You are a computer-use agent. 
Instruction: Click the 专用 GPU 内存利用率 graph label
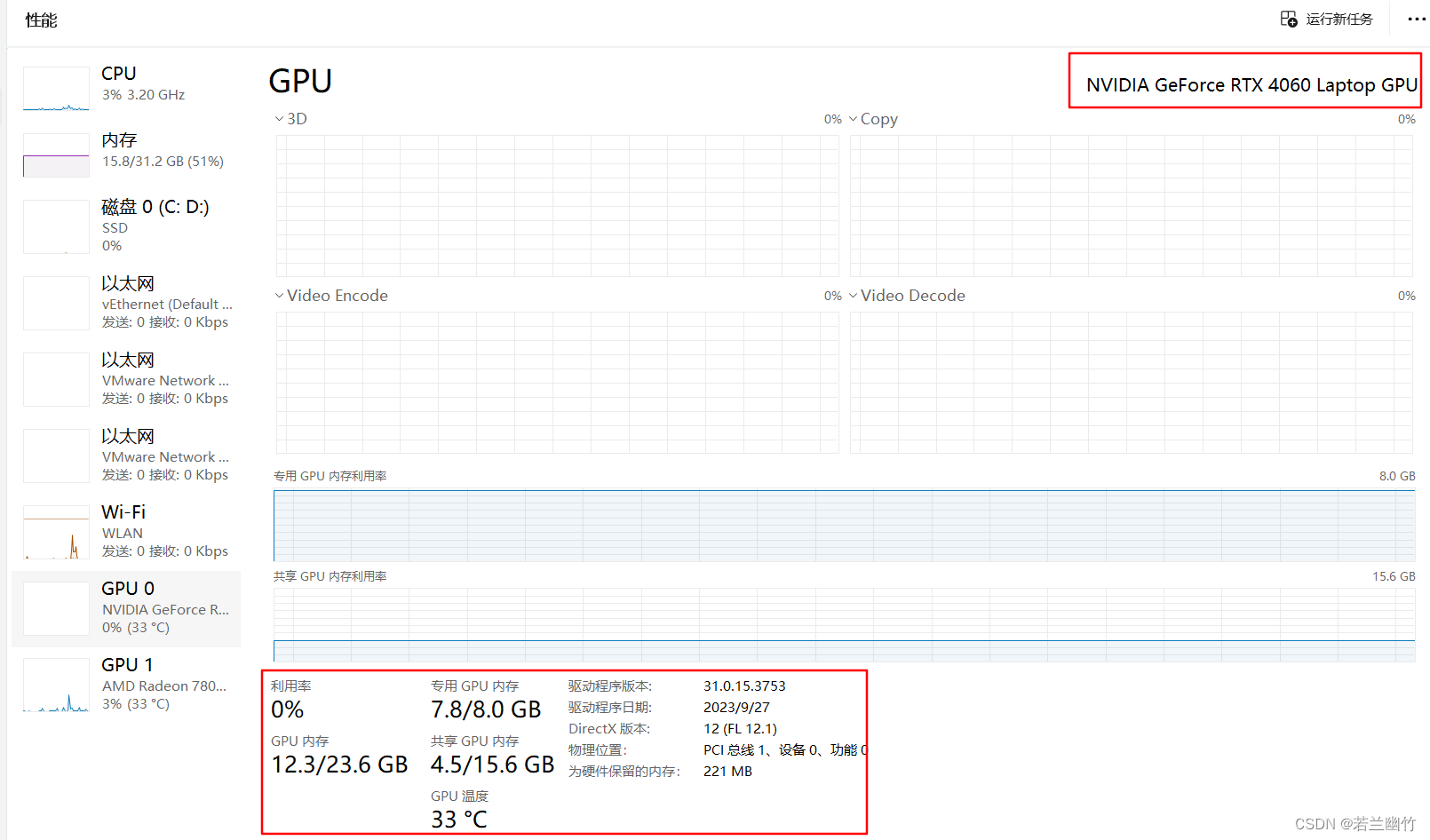330,476
